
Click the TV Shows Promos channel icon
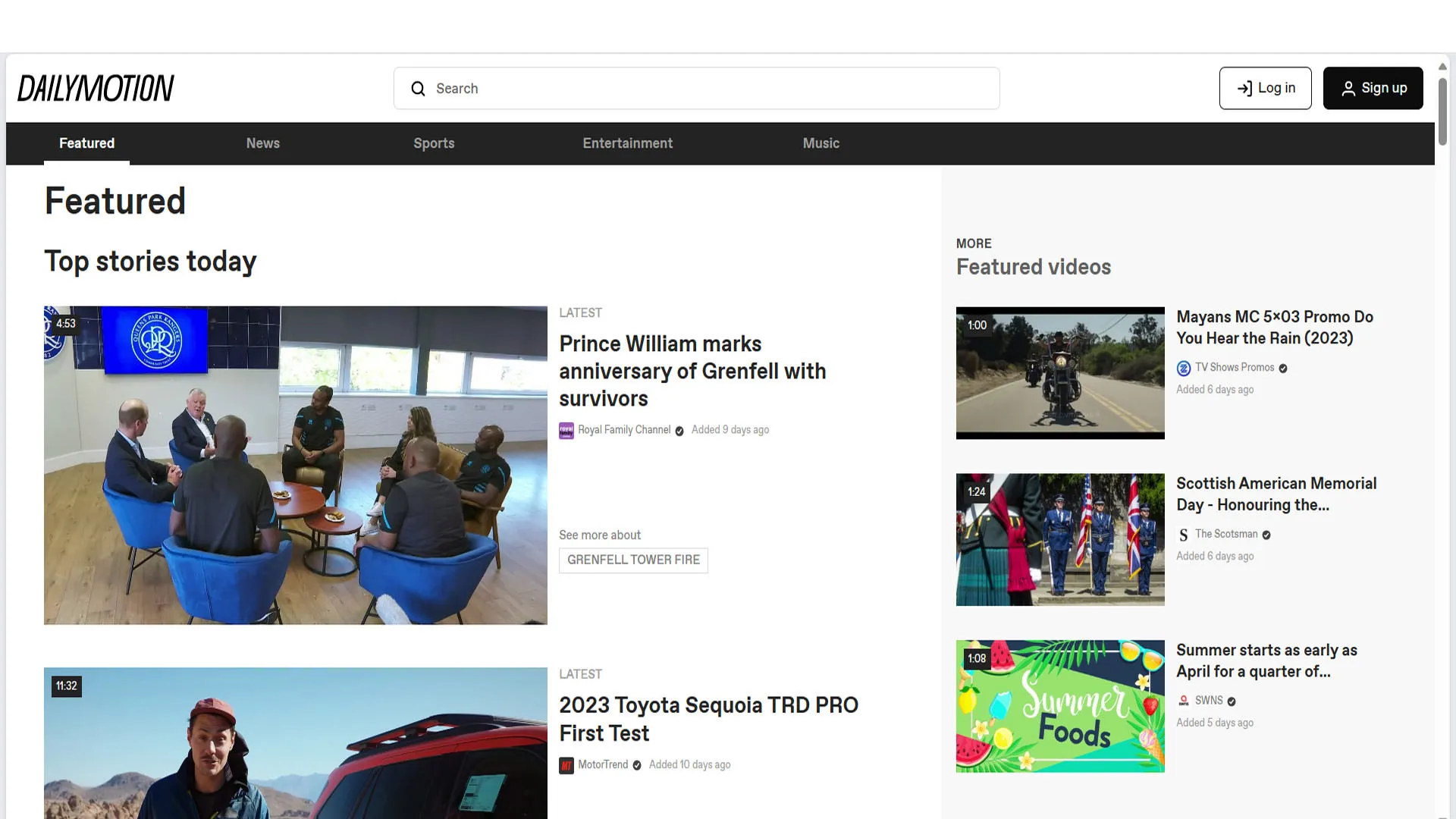(x=1184, y=368)
